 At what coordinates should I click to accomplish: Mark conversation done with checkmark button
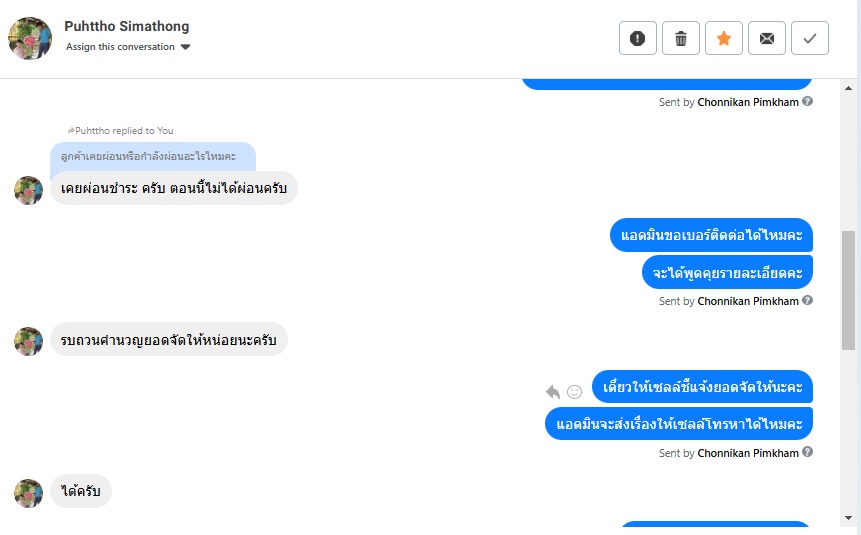coord(810,38)
